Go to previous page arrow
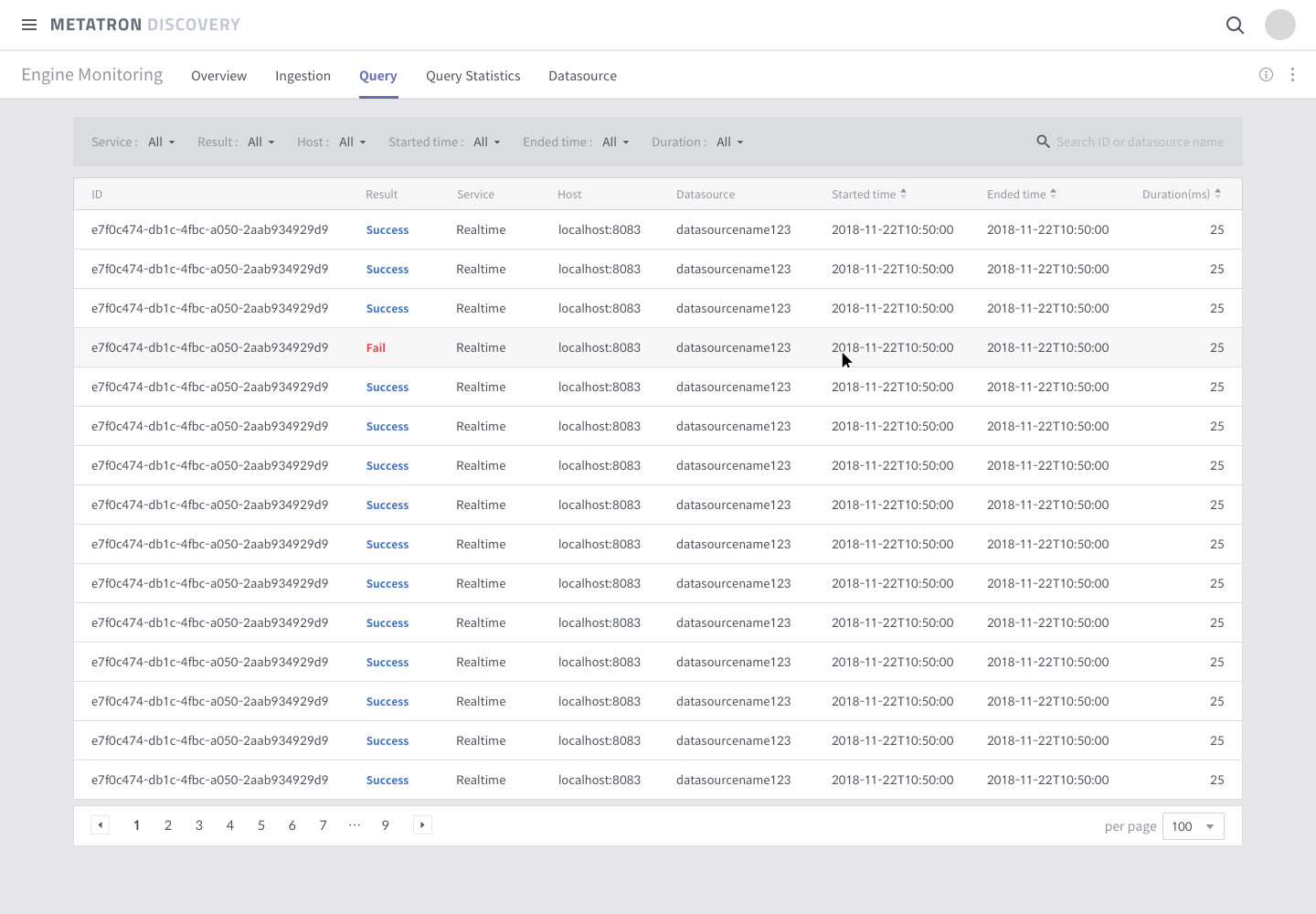 click(x=101, y=825)
